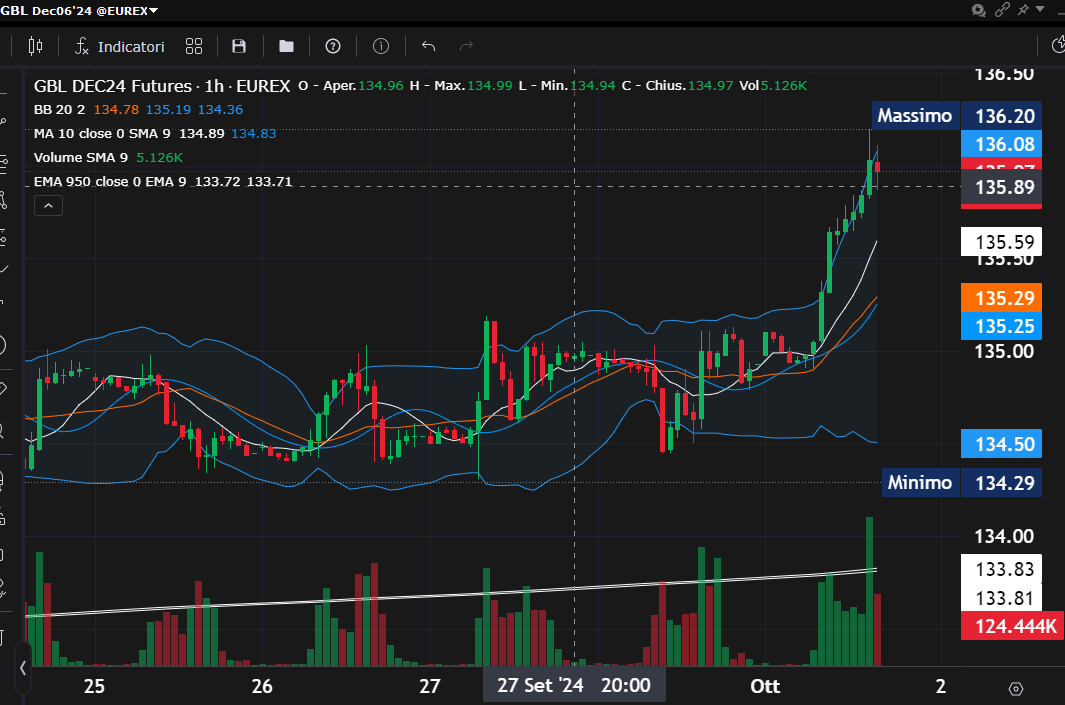The height and width of the screenshot is (705, 1065).
Task: Open the feedback chat bubble icon
Action: pos(979,10)
